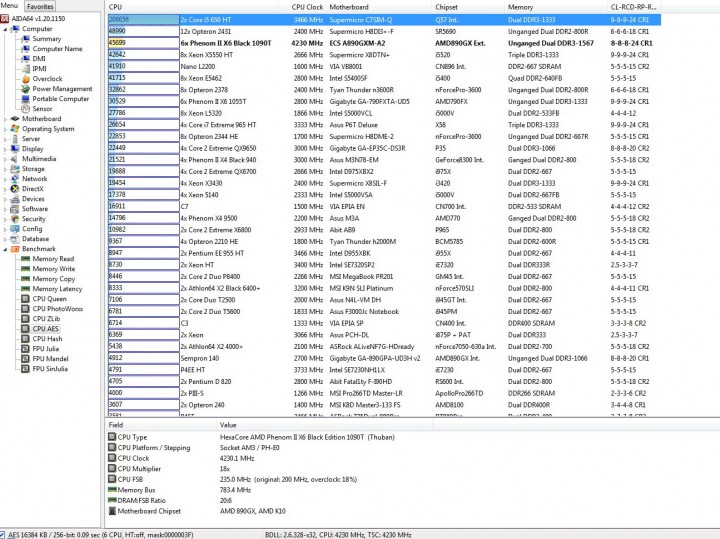Expand the Storage tree node
The width and height of the screenshot is (720, 539).
[6, 169]
